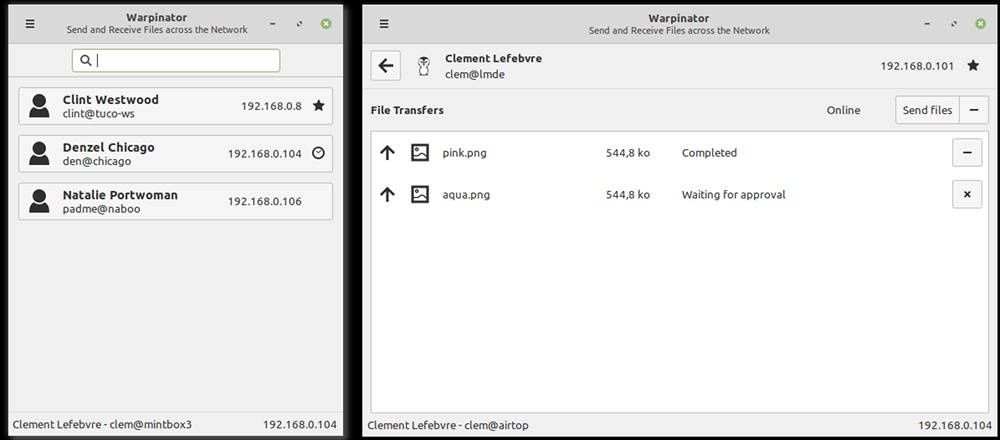
Task: Click clem@lmde hostname text
Action: pyautogui.click(x=475, y=75)
